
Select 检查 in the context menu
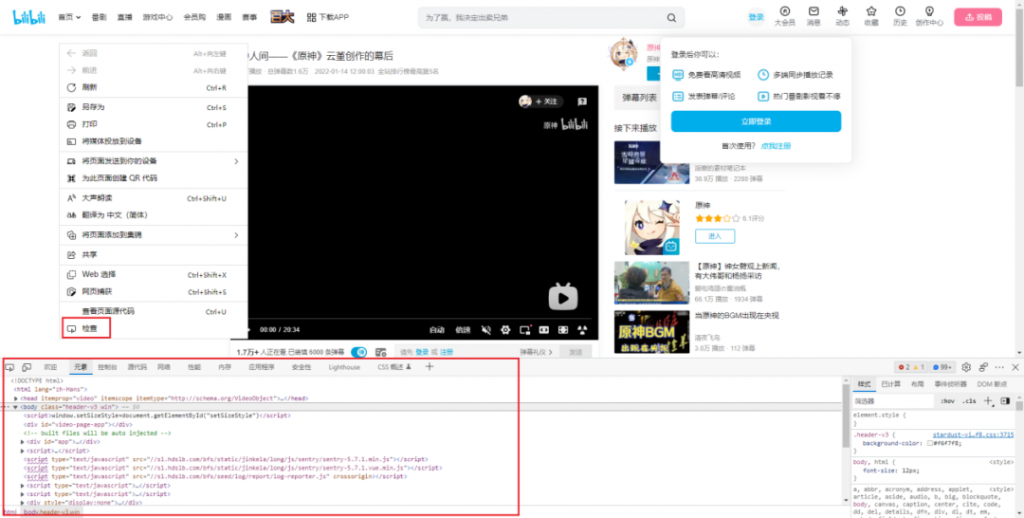(x=89, y=329)
